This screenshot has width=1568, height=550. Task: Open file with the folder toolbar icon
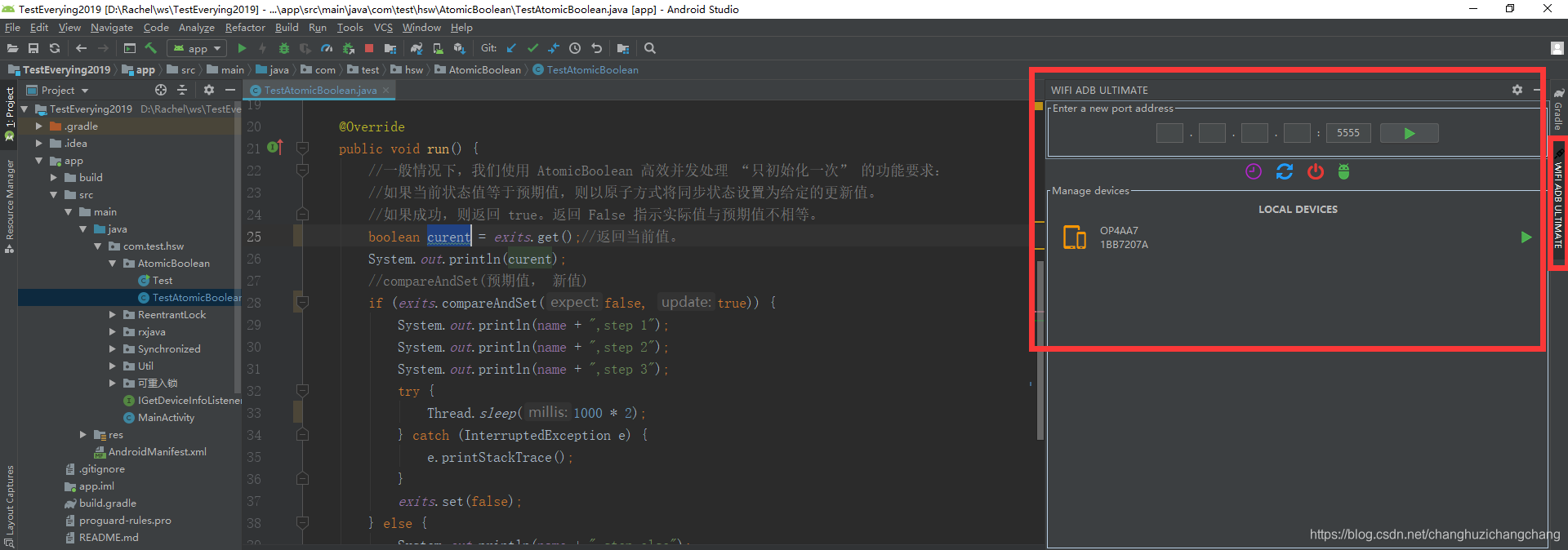click(13, 48)
